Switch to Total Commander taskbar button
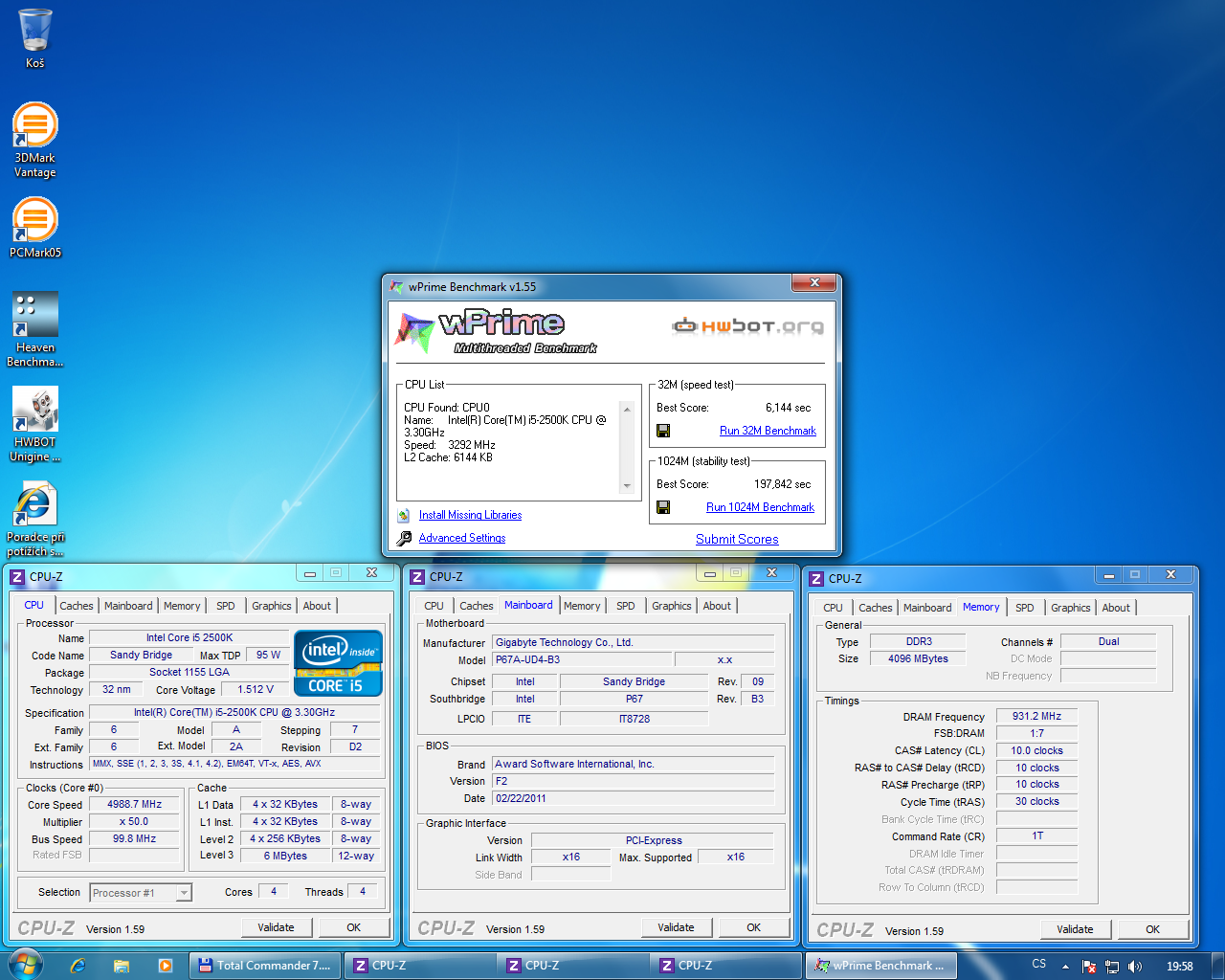Image resolution: width=1225 pixels, height=980 pixels. (x=265, y=966)
